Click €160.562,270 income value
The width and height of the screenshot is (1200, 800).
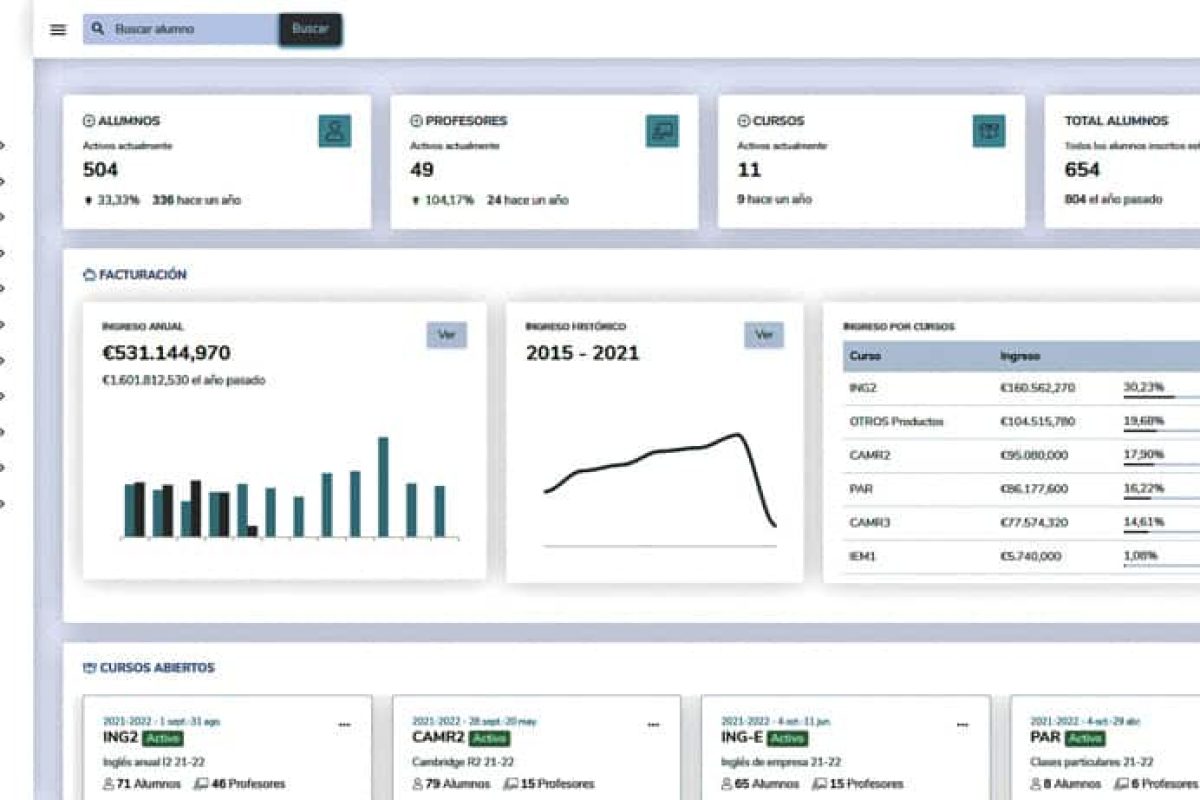point(1037,388)
